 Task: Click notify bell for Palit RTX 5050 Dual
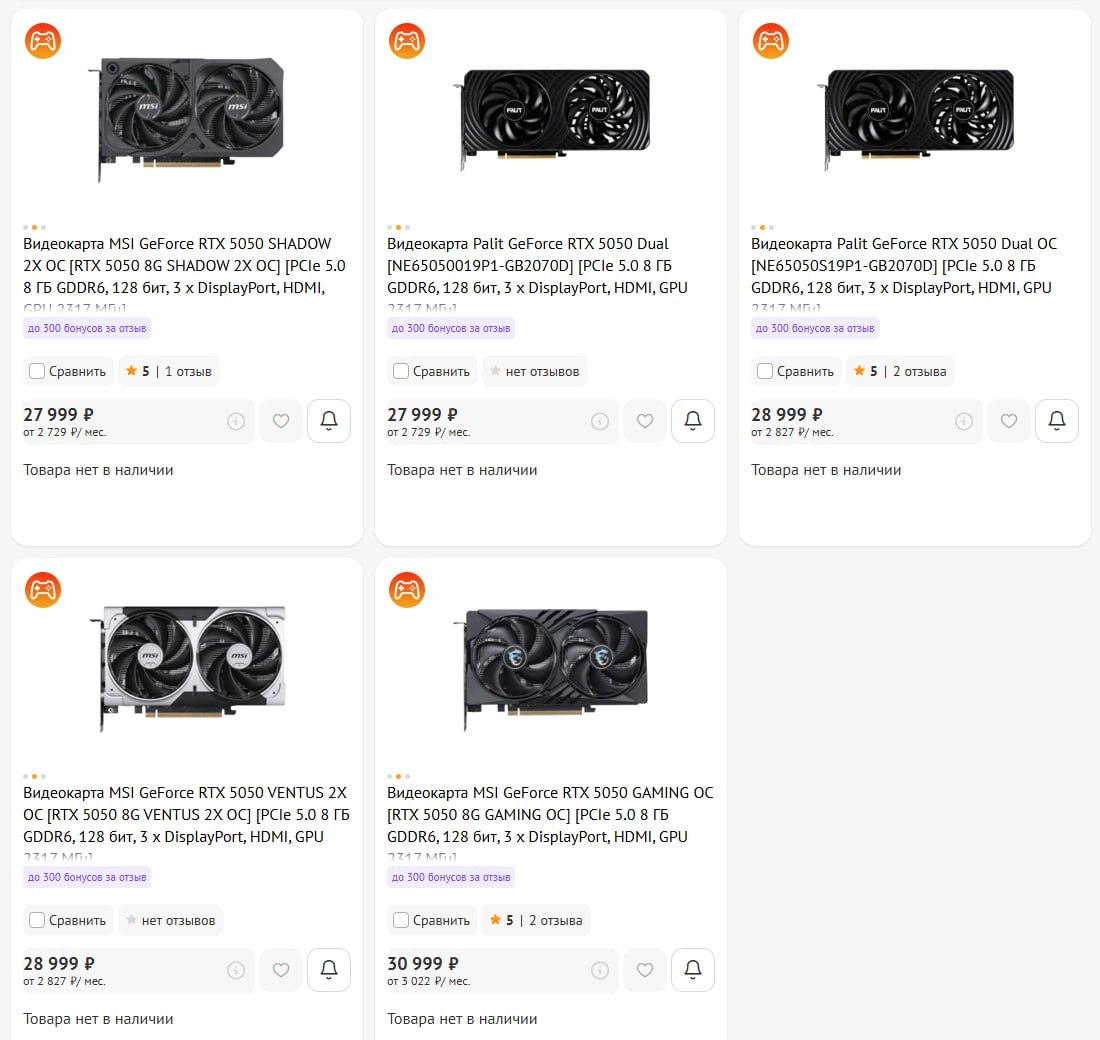coord(692,421)
